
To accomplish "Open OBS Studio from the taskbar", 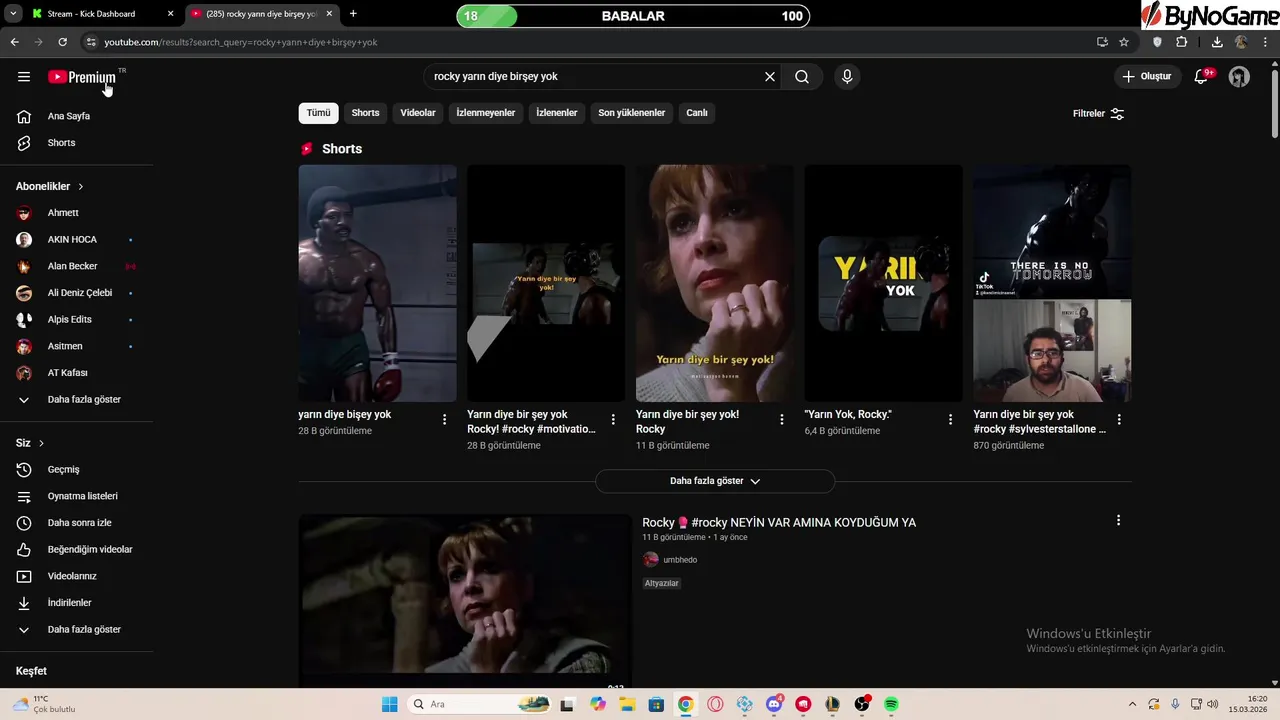I will click(x=862, y=704).
